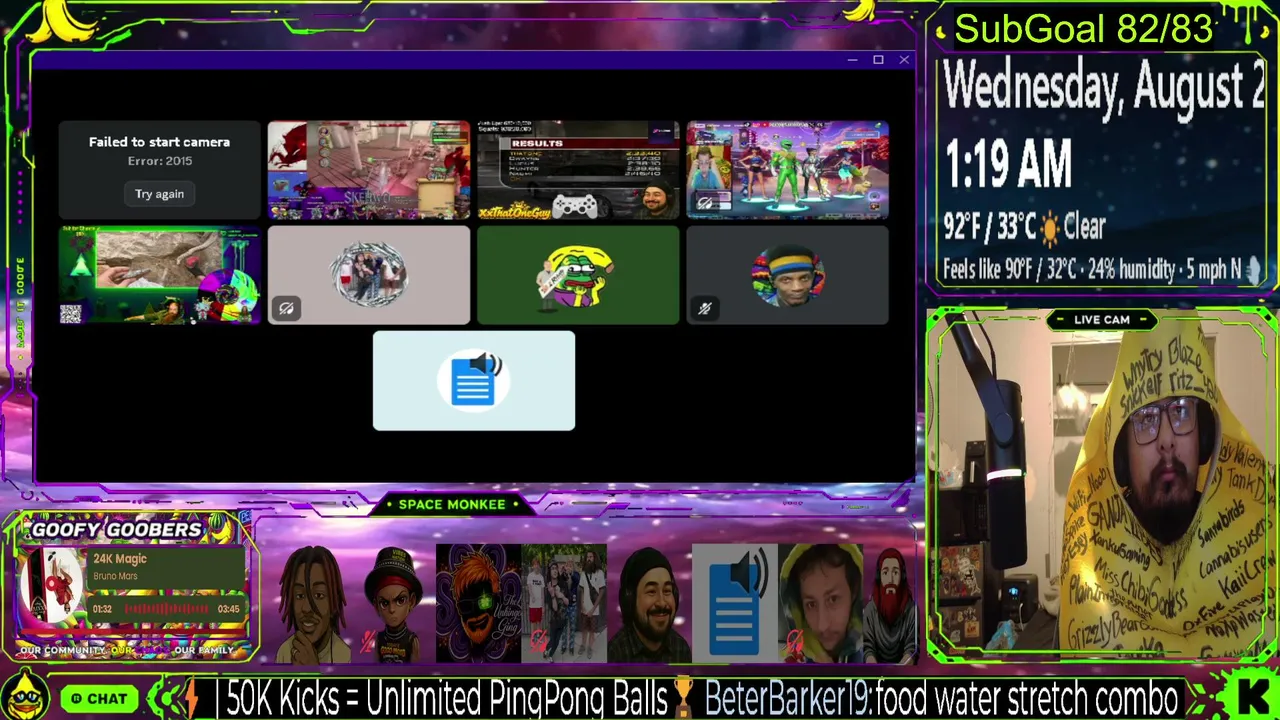Image resolution: width=1280 pixels, height=720 pixels.
Task: Open the circular group photo tile
Action: [x=369, y=275]
